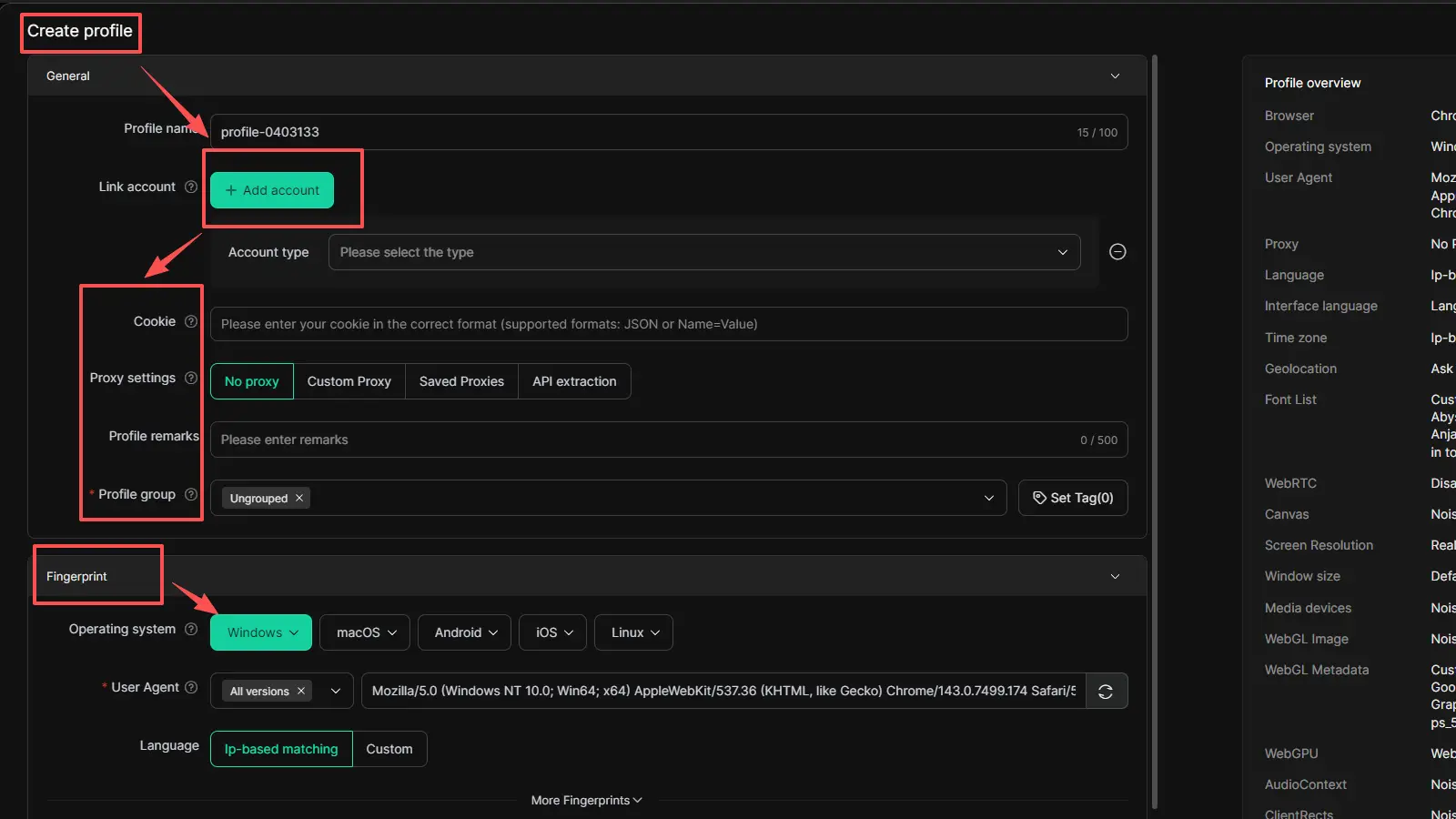The height and width of the screenshot is (819, 1456).
Task: Click the Proxy settings help icon
Action: click(191, 378)
